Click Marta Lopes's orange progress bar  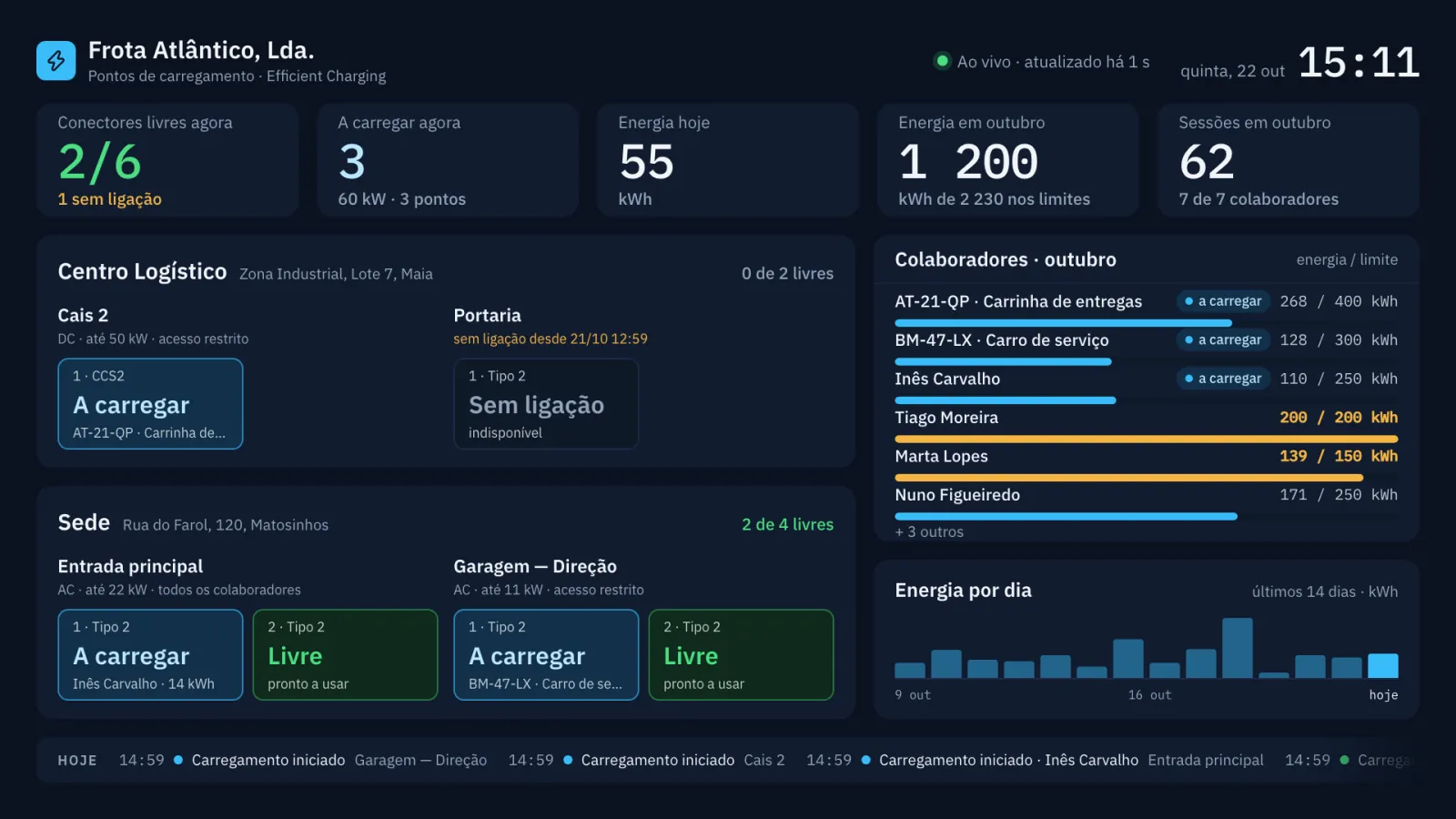[x=1129, y=478]
